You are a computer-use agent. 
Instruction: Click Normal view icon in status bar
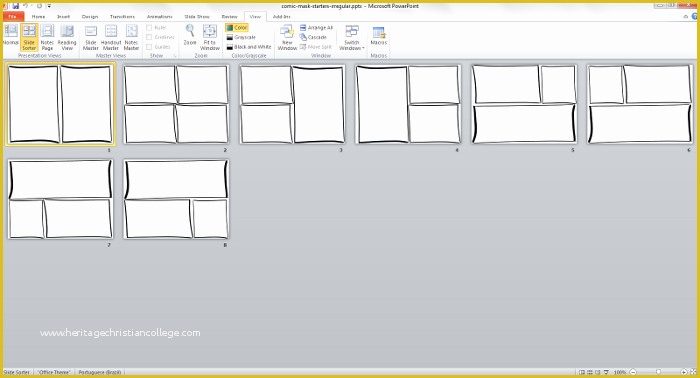click(x=582, y=372)
